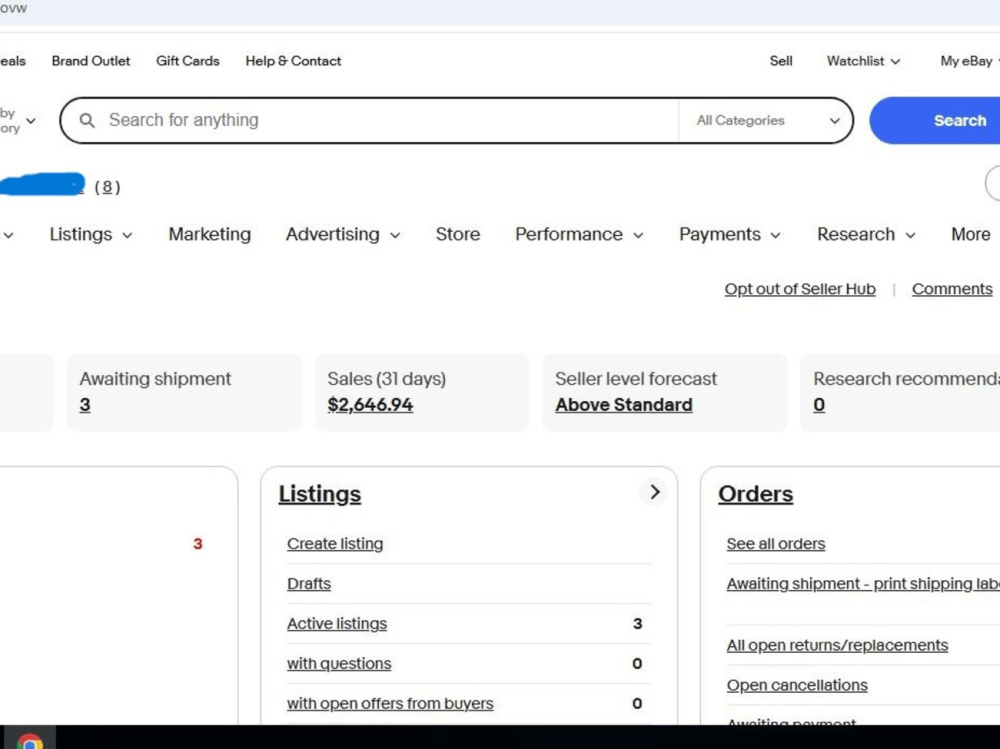The image size is (1000, 749).
Task: Switch to the Marketing tab
Action: click(209, 234)
